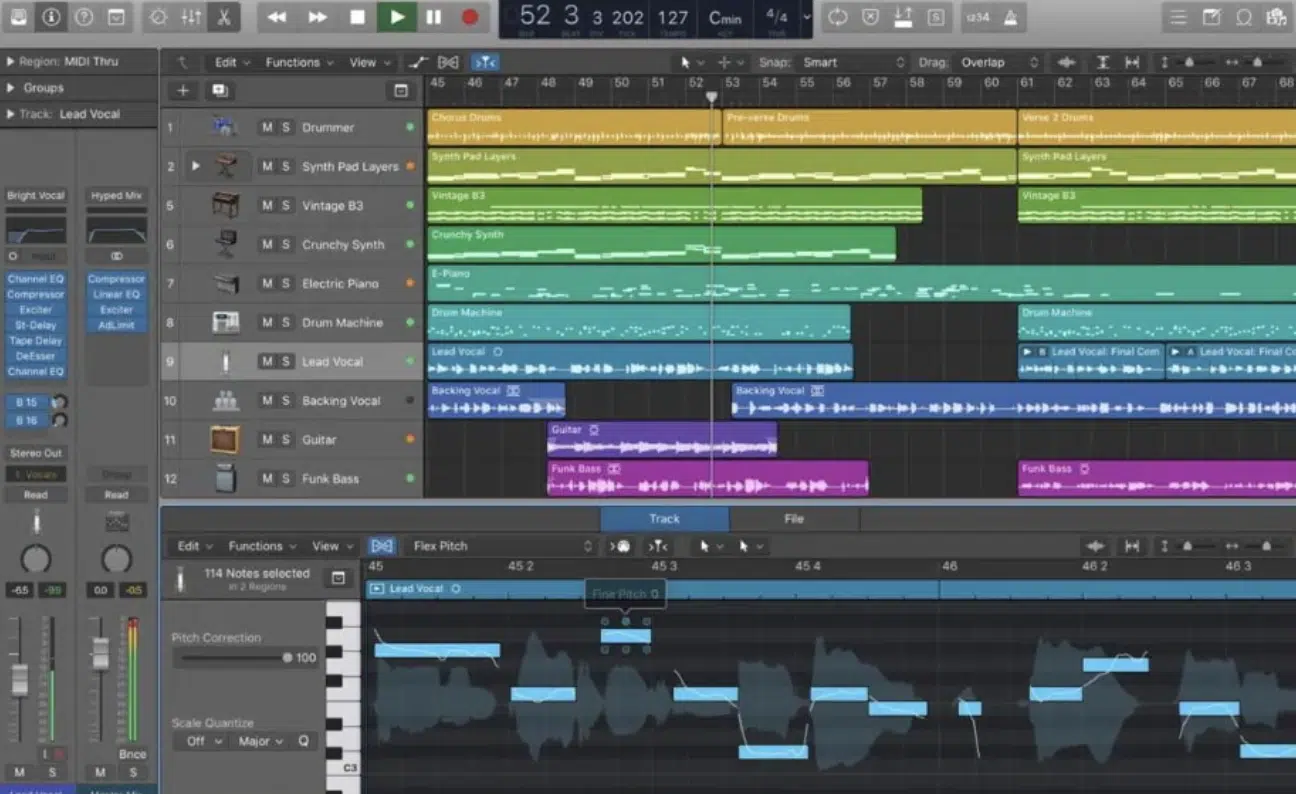This screenshot has width=1296, height=794.
Task: Switch to the Track tab in editor
Action: pyautogui.click(x=664, y=519)
